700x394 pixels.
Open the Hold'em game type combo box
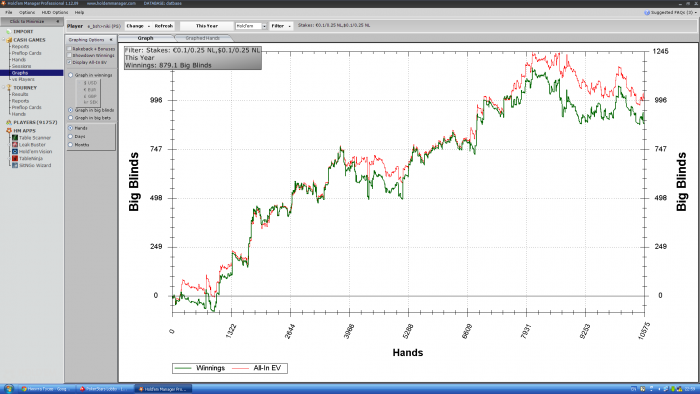tap(251, 26)
